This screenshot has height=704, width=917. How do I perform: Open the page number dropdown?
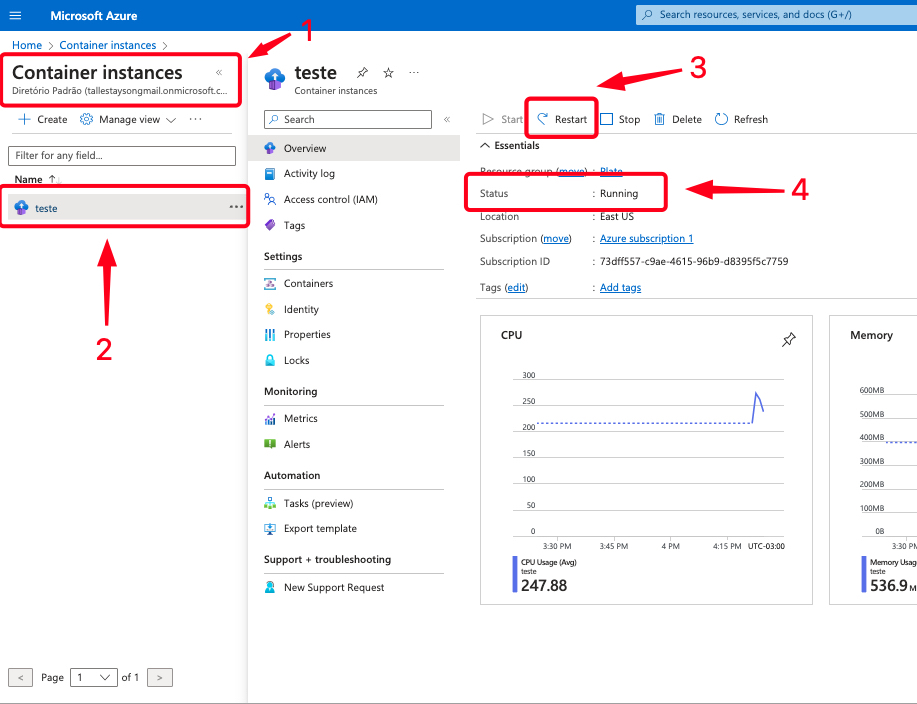[x=94, y=677]
